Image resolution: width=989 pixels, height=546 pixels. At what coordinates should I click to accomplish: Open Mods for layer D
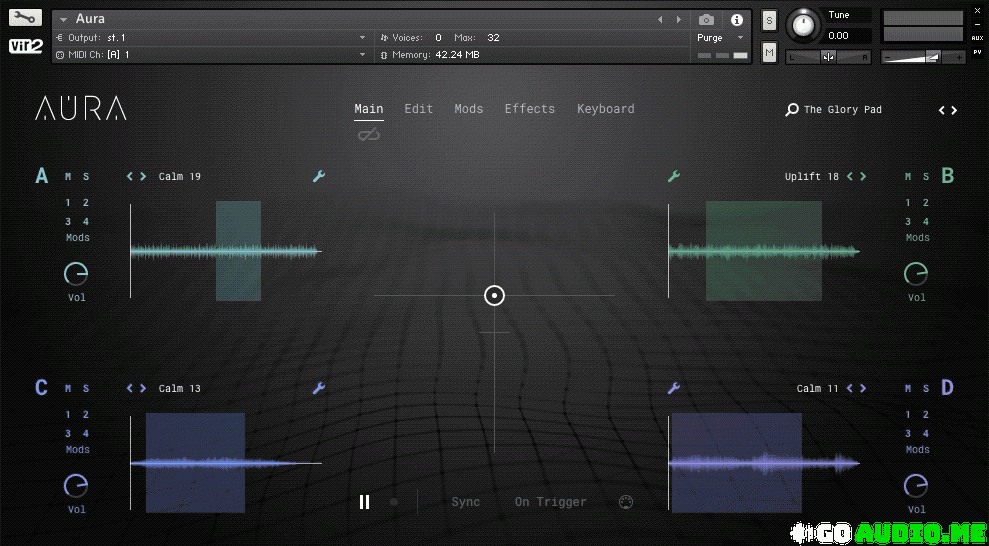pos(918,450)
